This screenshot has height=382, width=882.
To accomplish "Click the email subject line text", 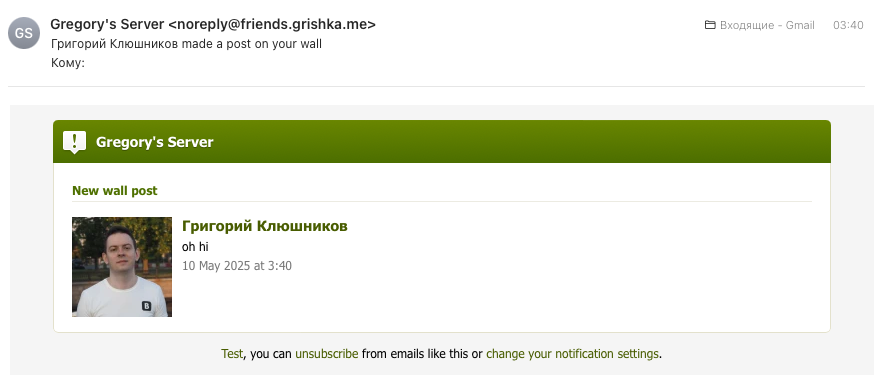I will pos(186,43).
